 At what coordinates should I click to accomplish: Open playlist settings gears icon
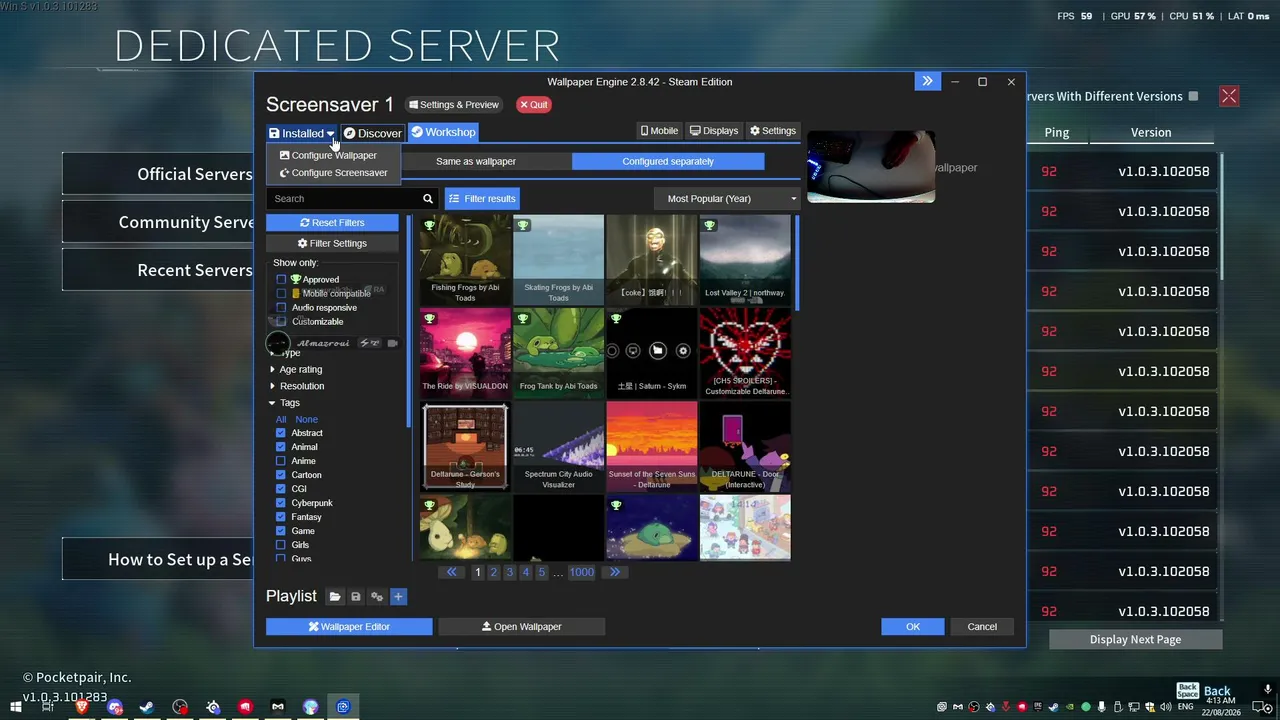[377, 597]
